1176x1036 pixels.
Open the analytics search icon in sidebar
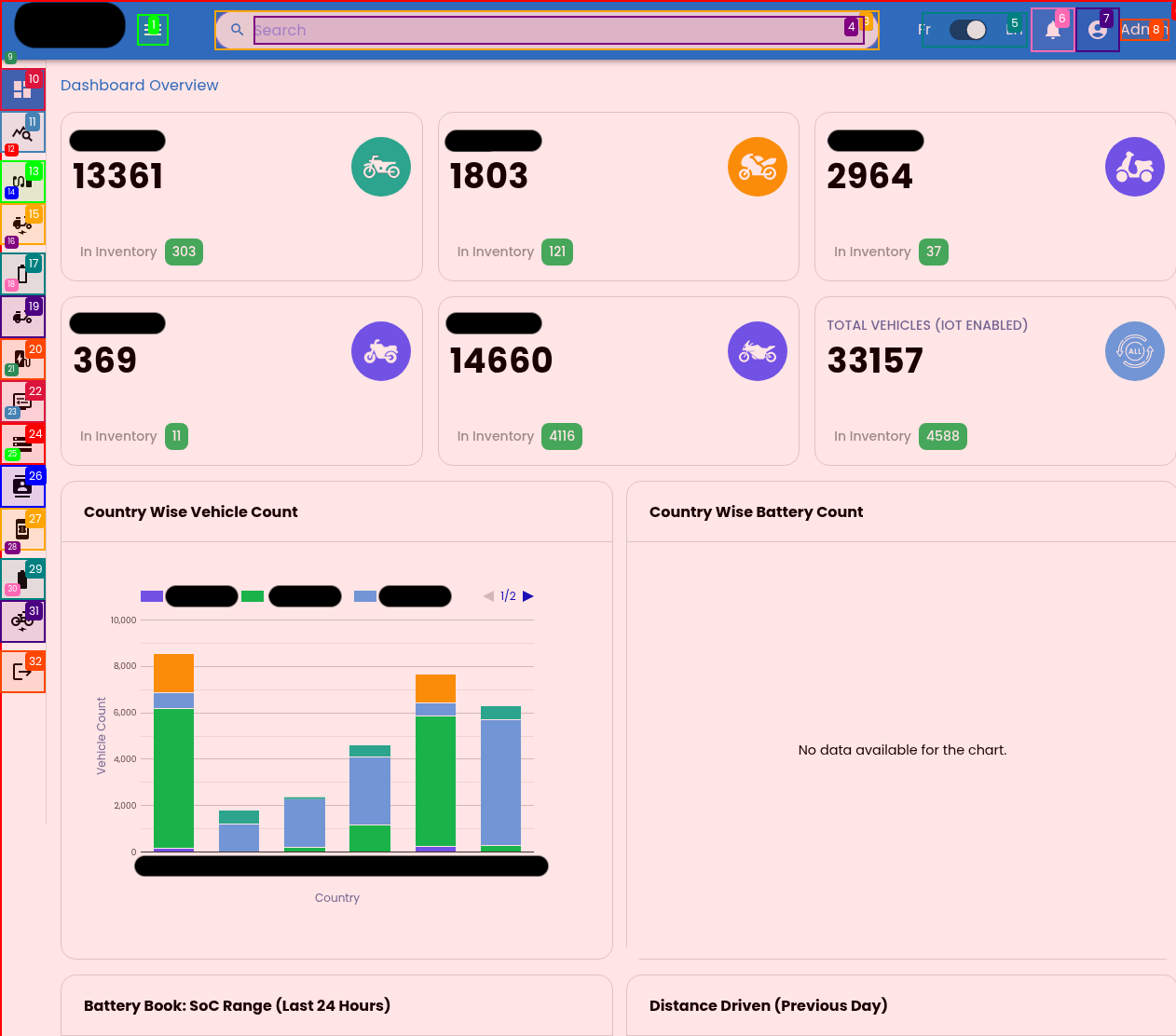22,133
